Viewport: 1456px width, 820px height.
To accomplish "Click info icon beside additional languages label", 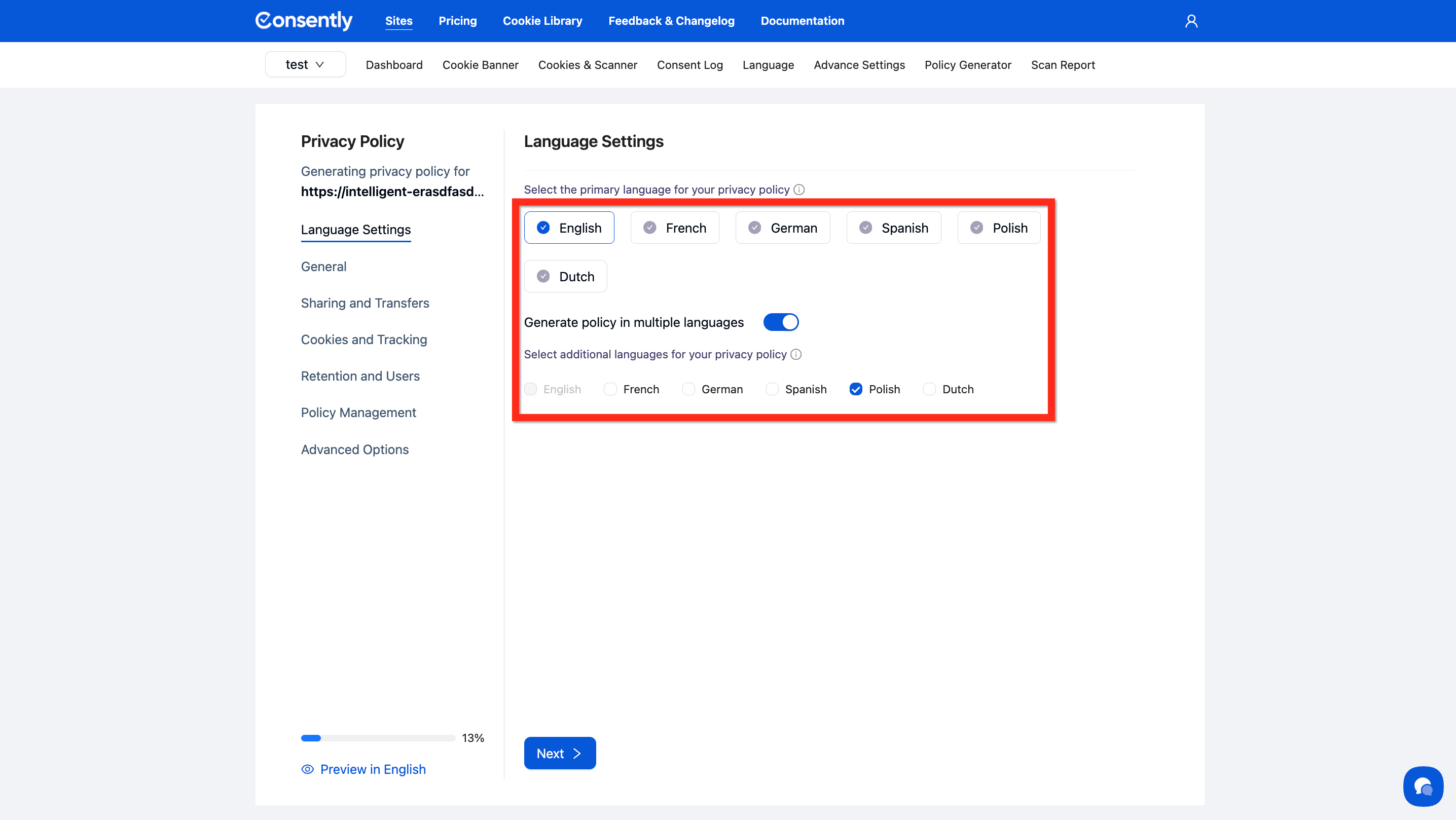I will click(796, 354).
